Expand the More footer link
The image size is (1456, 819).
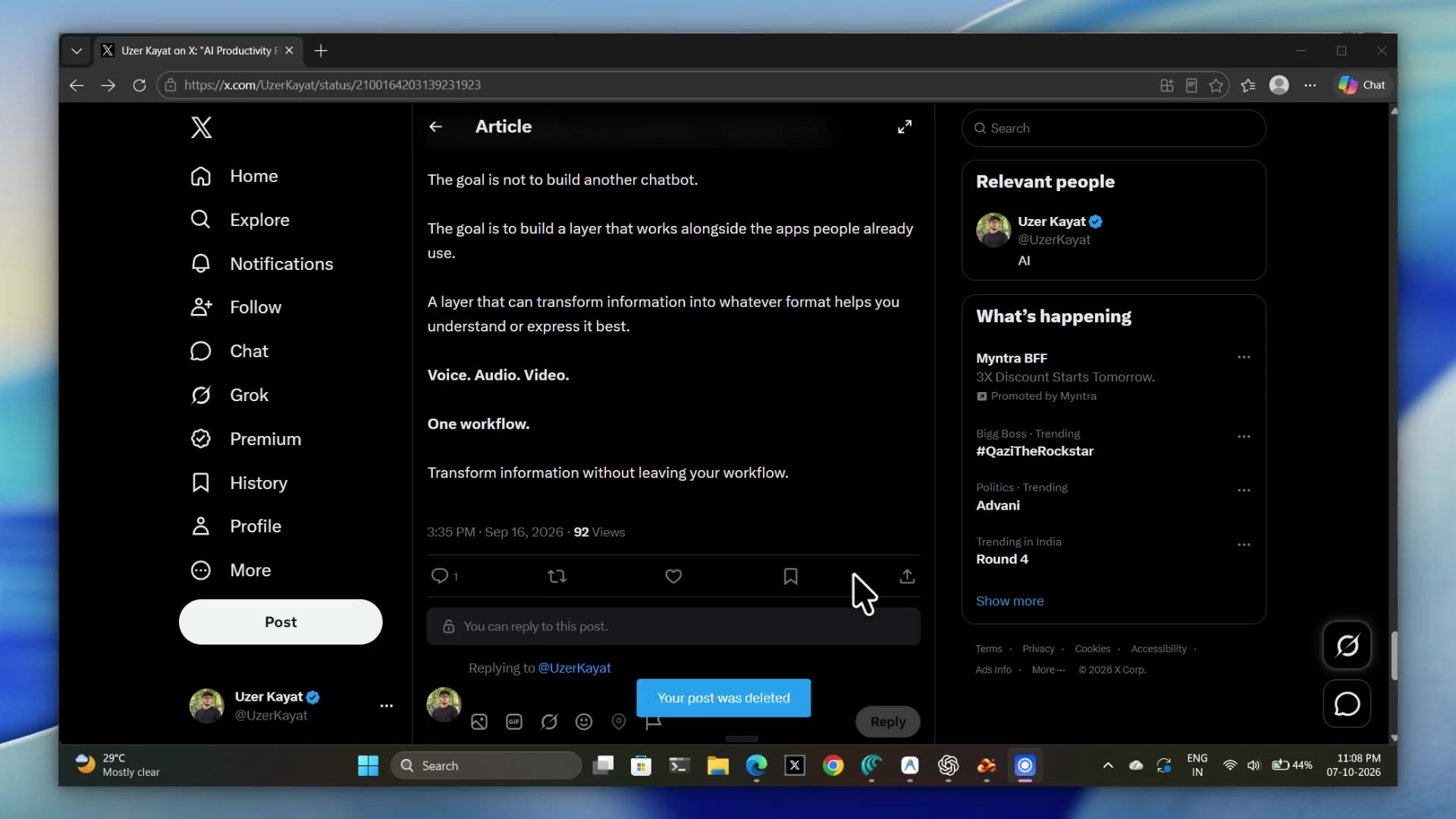(x=1048, y=670)
